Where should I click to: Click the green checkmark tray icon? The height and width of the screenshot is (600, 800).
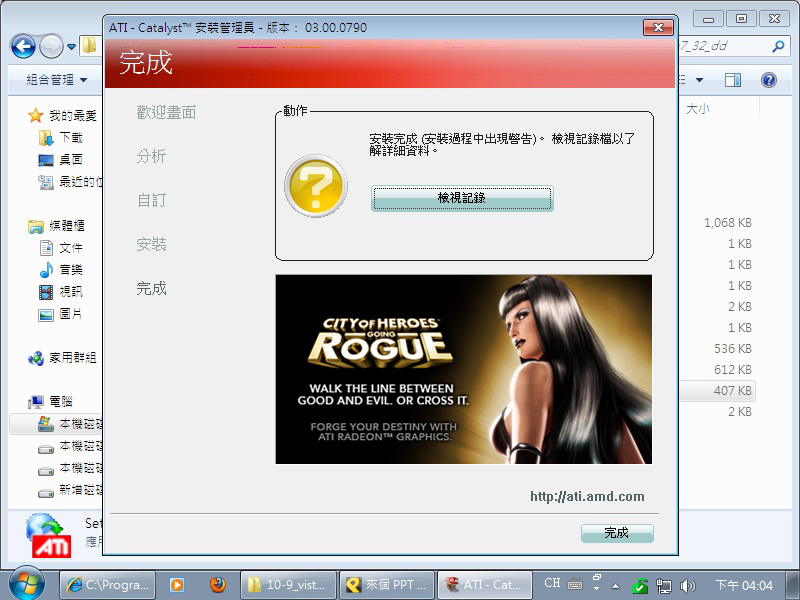[639, 586]
